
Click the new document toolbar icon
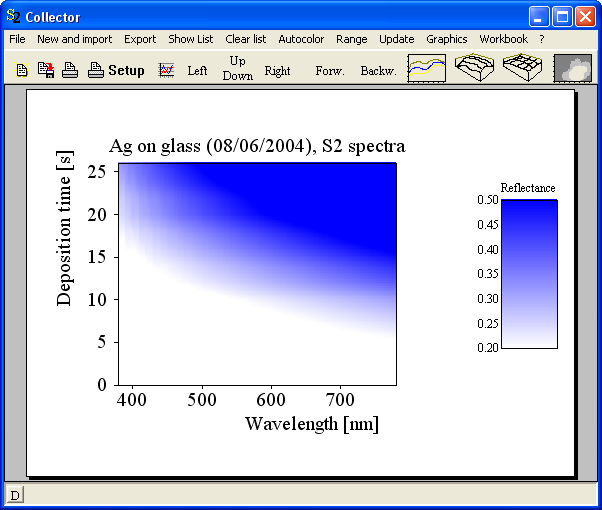pos(22,70)
